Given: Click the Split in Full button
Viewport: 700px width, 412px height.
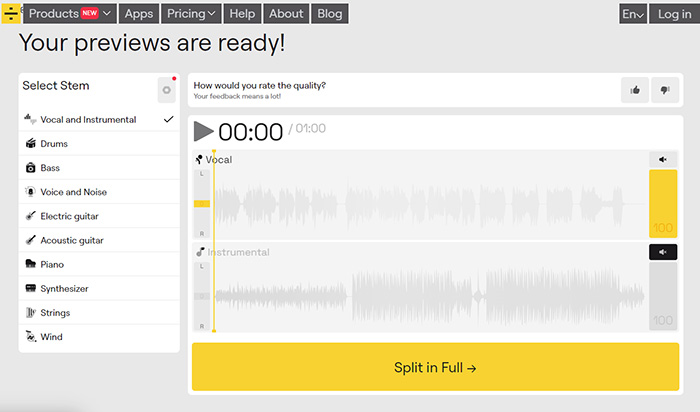Looking at the screenshot, I should 435,367.
